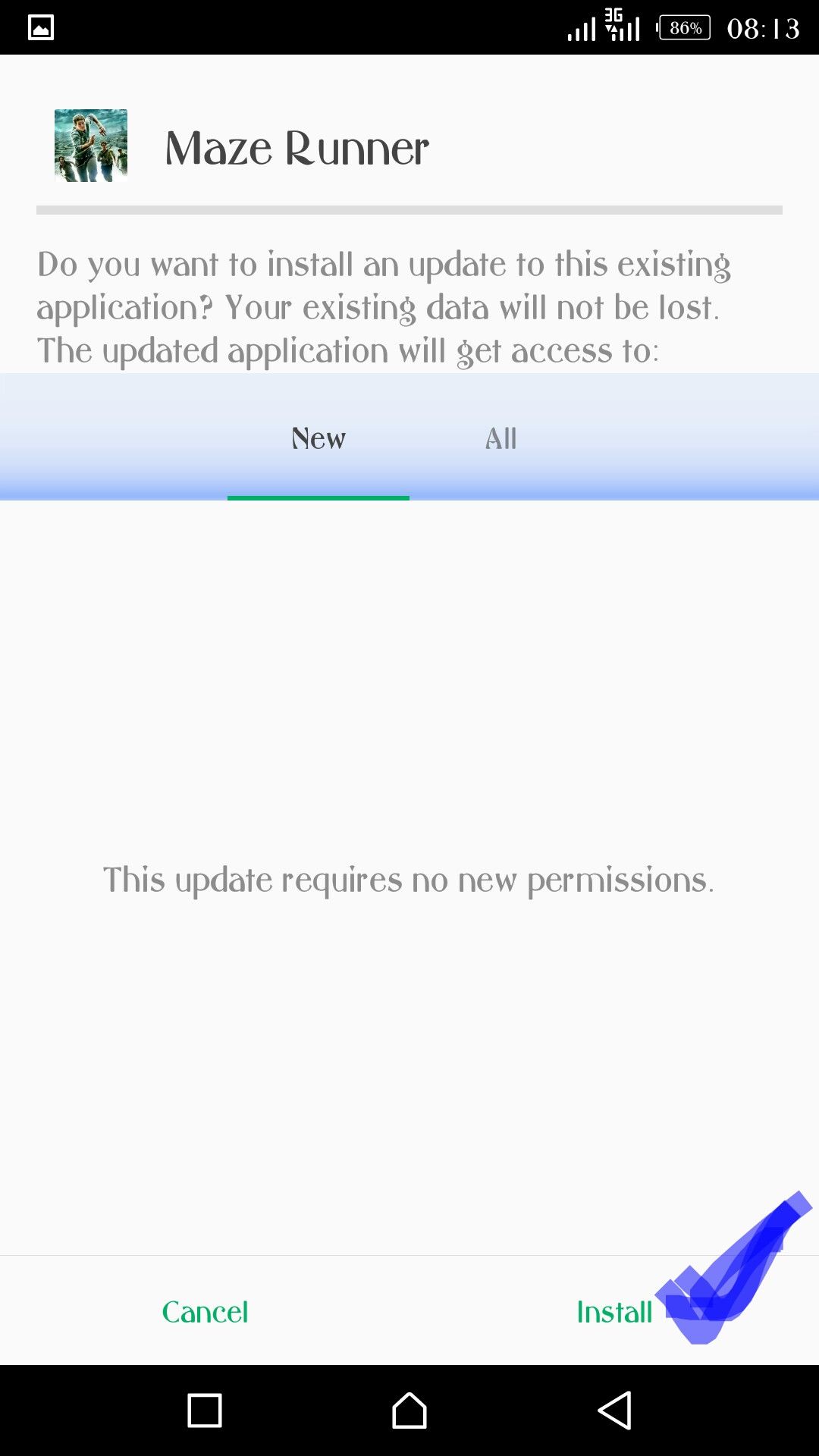
Task: Switch to the New permissions tab
Action: (318, 438)
